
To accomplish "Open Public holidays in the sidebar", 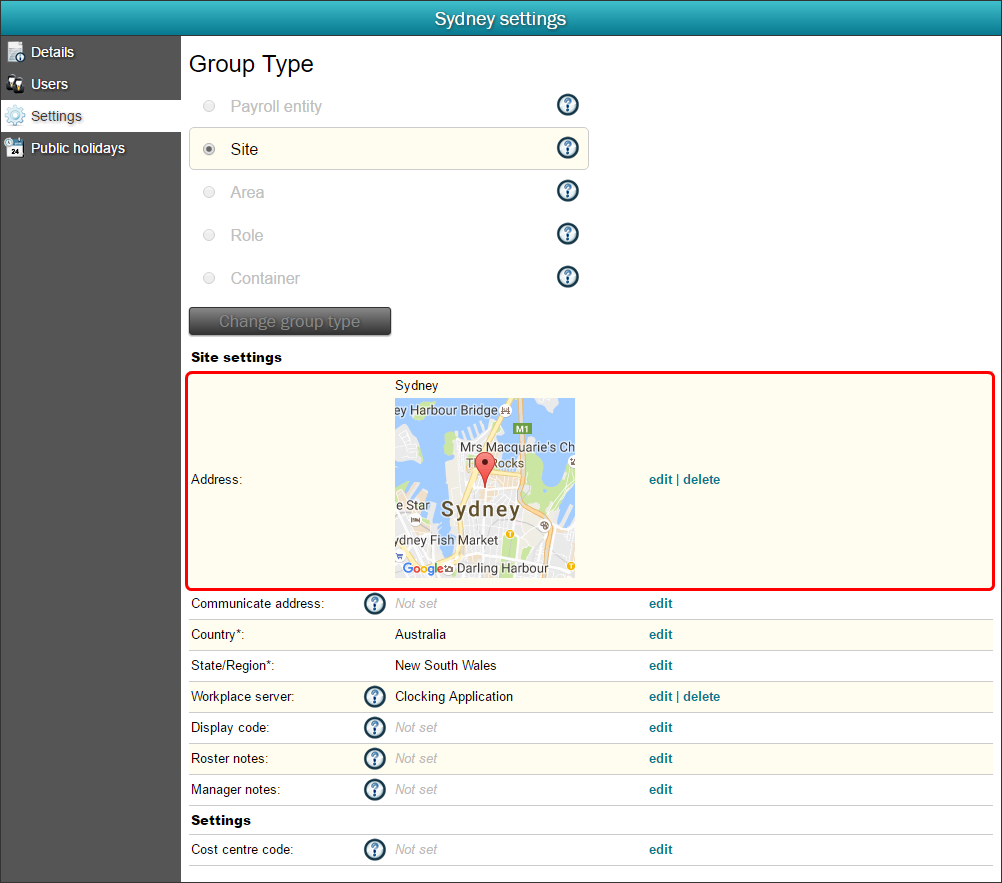I will tap(90, 148).
